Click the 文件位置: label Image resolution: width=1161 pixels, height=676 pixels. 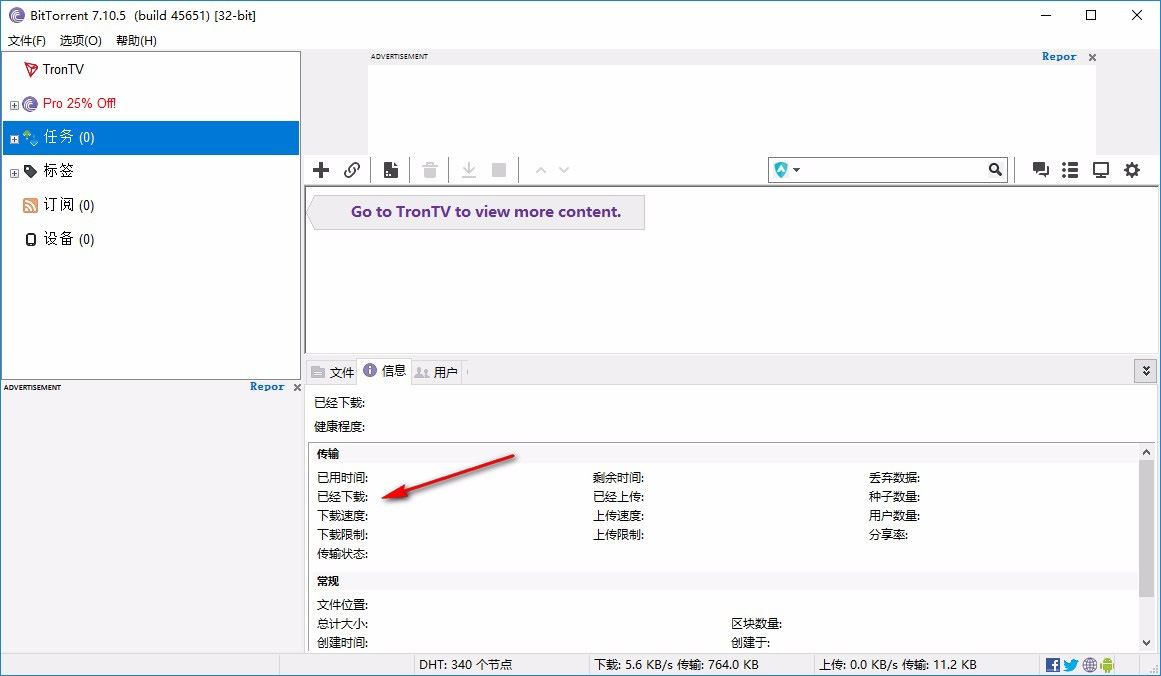(x=342, y=605)
